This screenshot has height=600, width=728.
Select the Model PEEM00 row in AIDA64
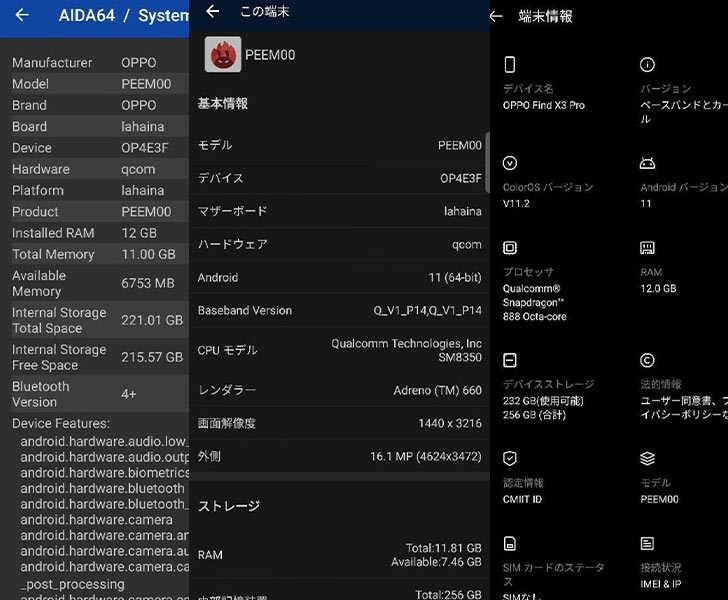coord(100,84)
